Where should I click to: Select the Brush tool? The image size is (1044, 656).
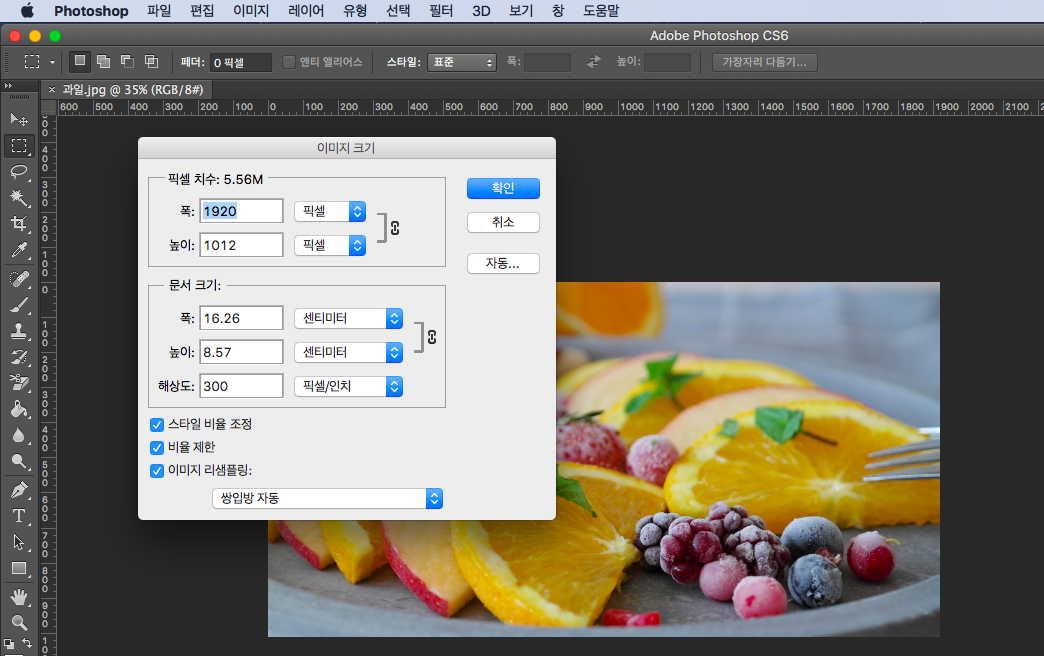click(x=19, y=305)
